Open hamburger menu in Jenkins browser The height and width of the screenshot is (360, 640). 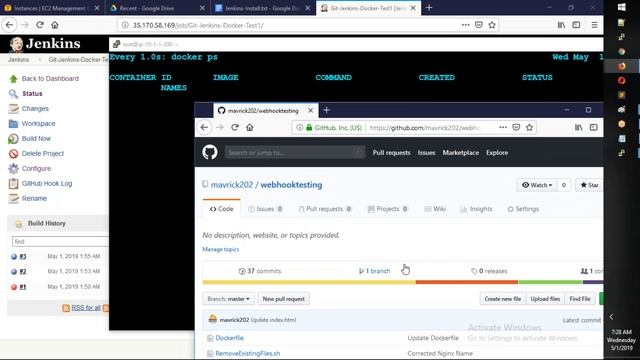594,25
